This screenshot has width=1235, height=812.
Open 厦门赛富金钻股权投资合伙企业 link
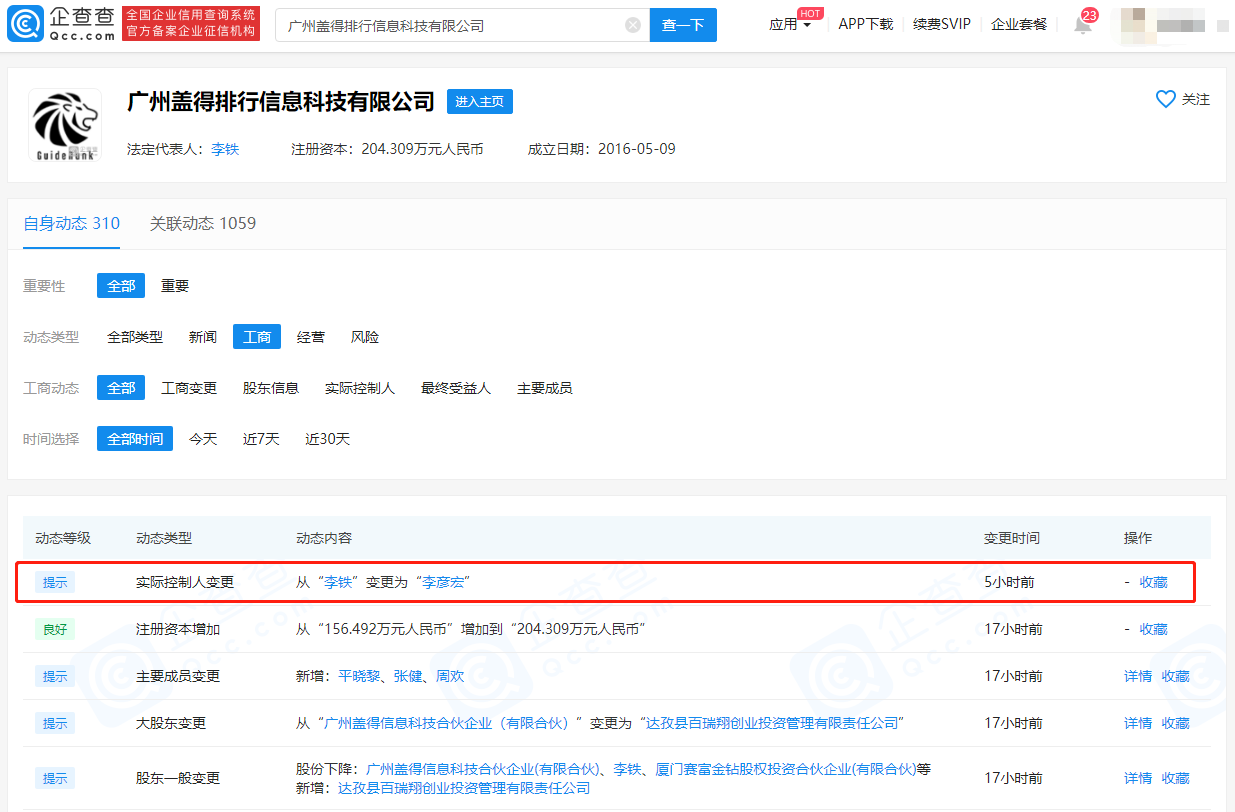click(x=787, y=769)
